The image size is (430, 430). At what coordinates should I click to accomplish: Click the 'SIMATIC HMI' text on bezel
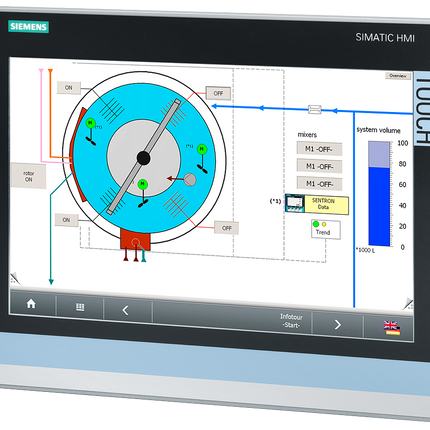(385, 38)
